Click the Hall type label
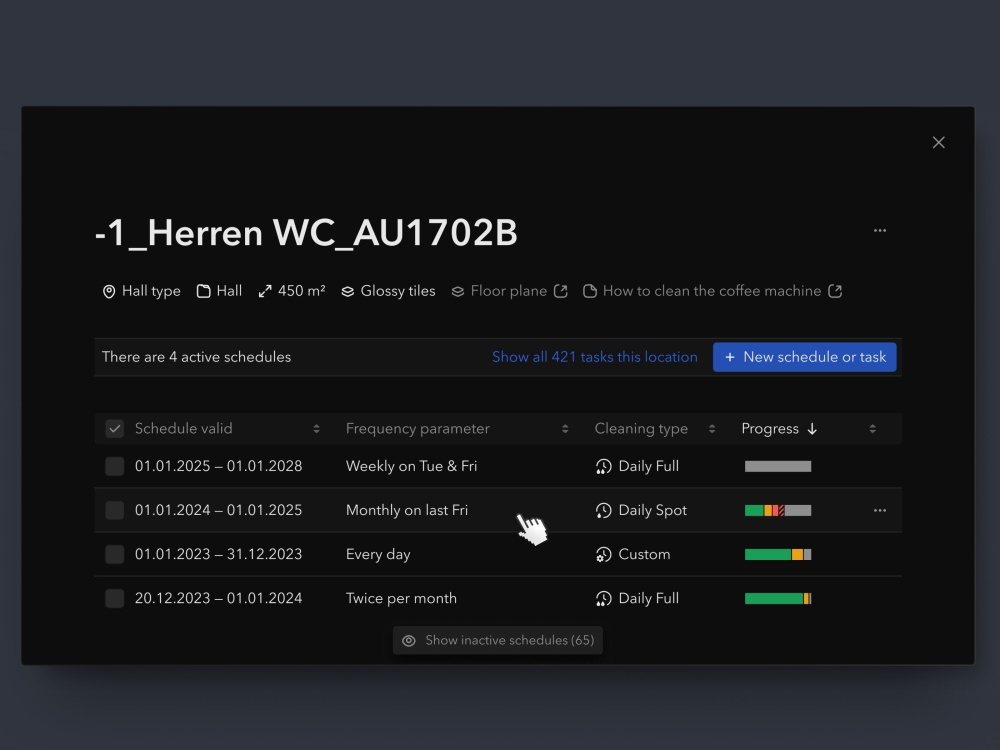 pos(151,291)
